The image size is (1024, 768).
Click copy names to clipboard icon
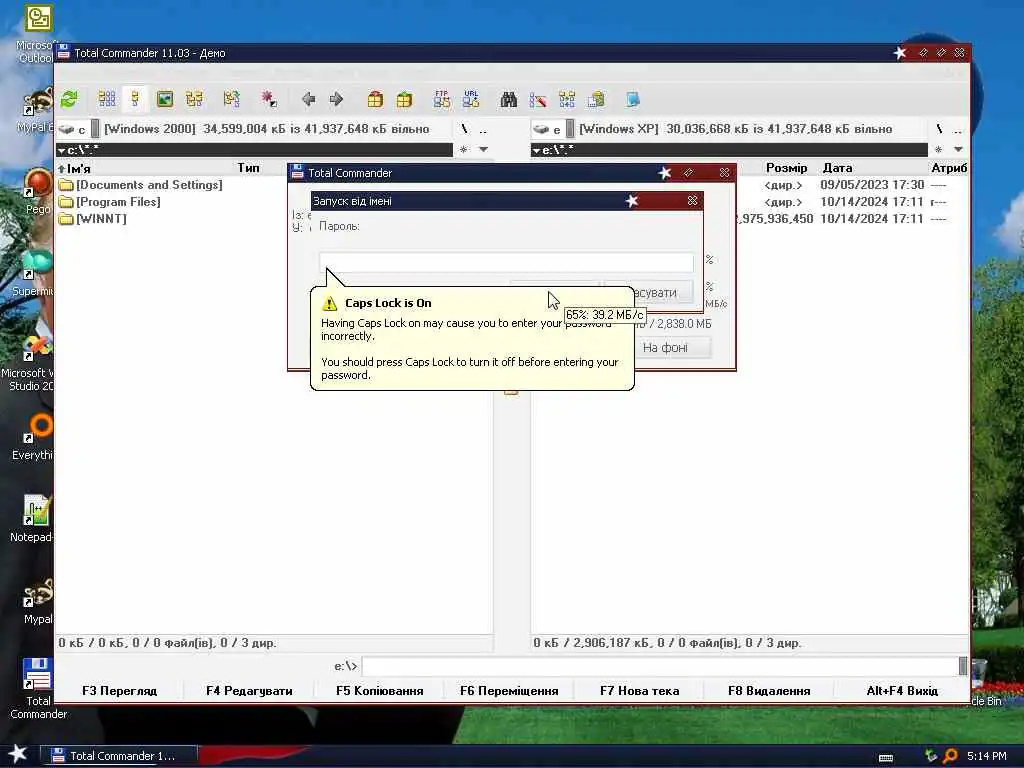[x=596, y=99]
